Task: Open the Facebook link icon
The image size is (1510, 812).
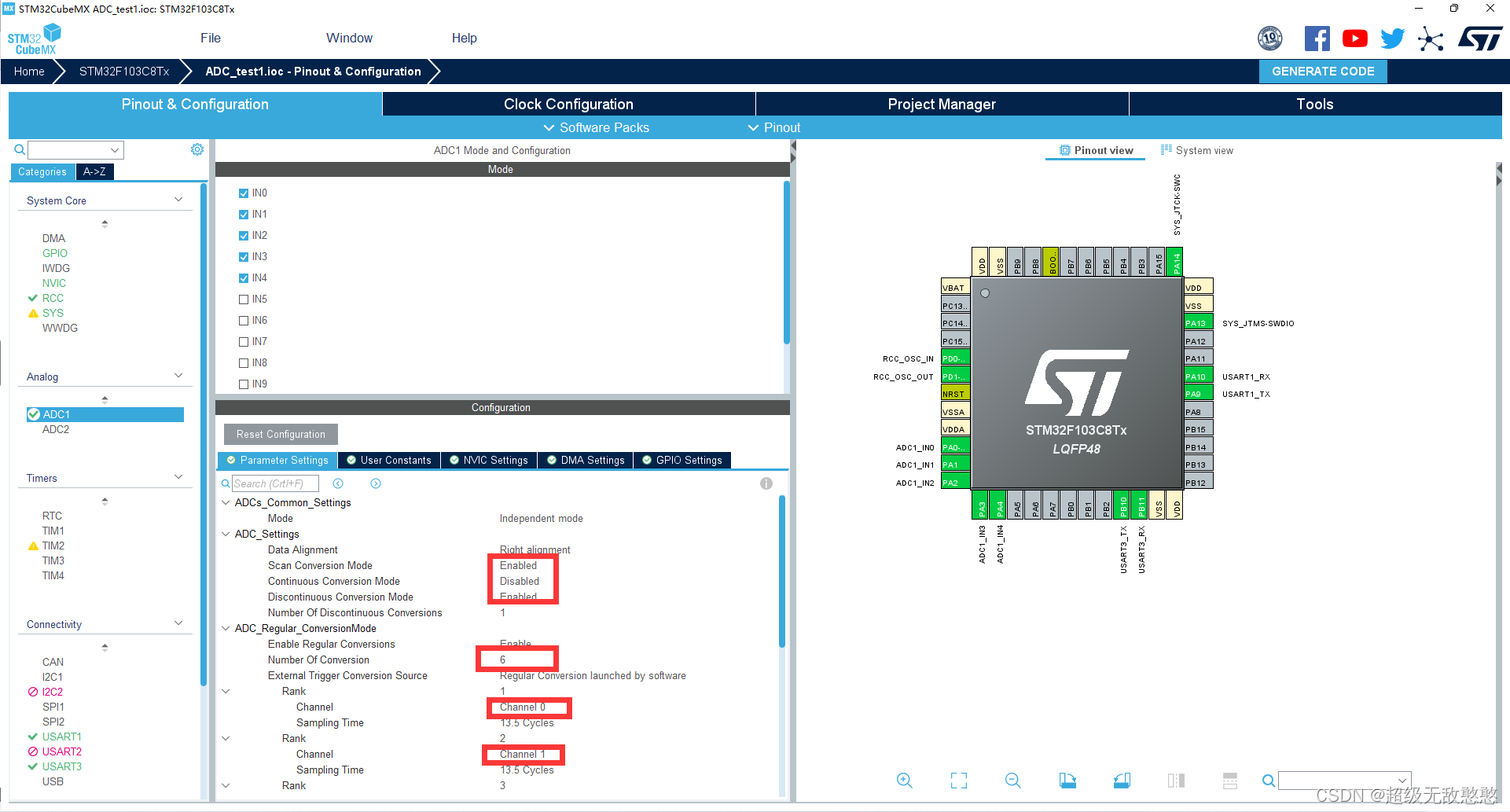Action: click(1317, 39)
